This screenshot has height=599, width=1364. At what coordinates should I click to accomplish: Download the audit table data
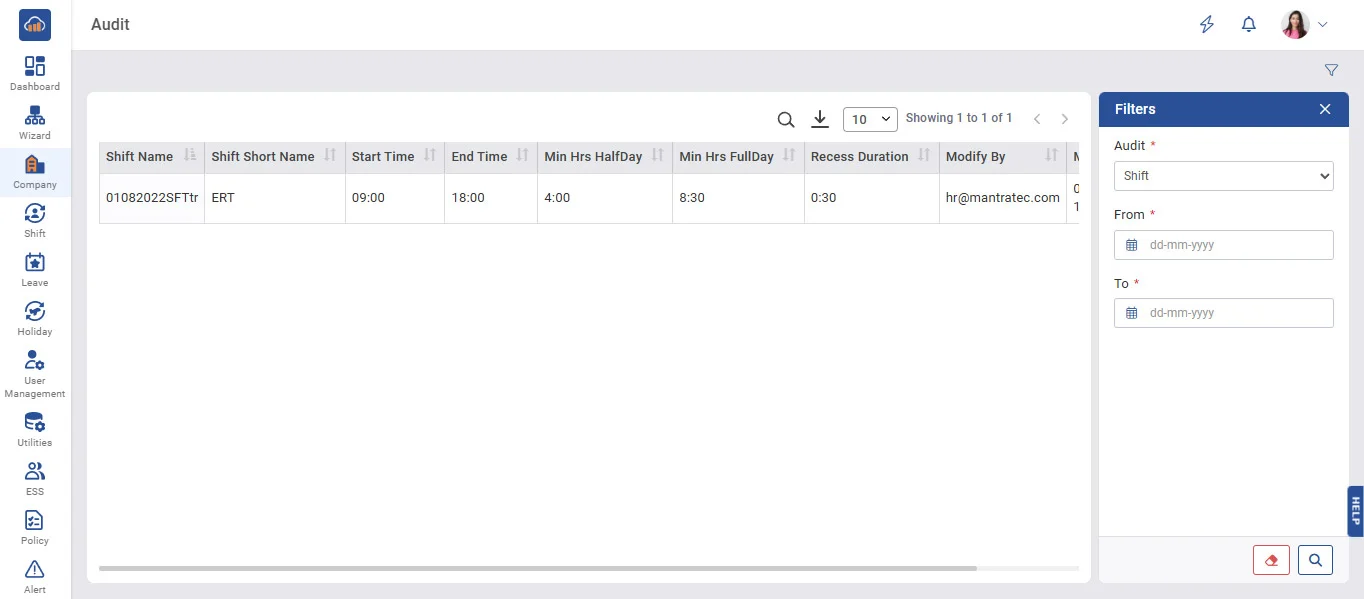click(x=820, y=119)
